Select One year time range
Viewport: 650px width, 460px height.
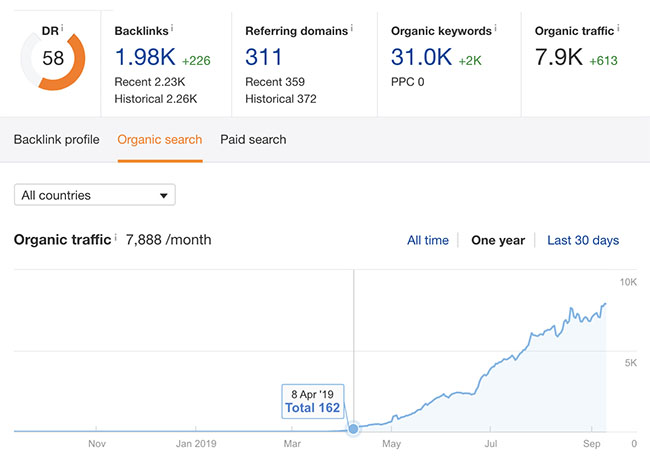click(497, 240)
